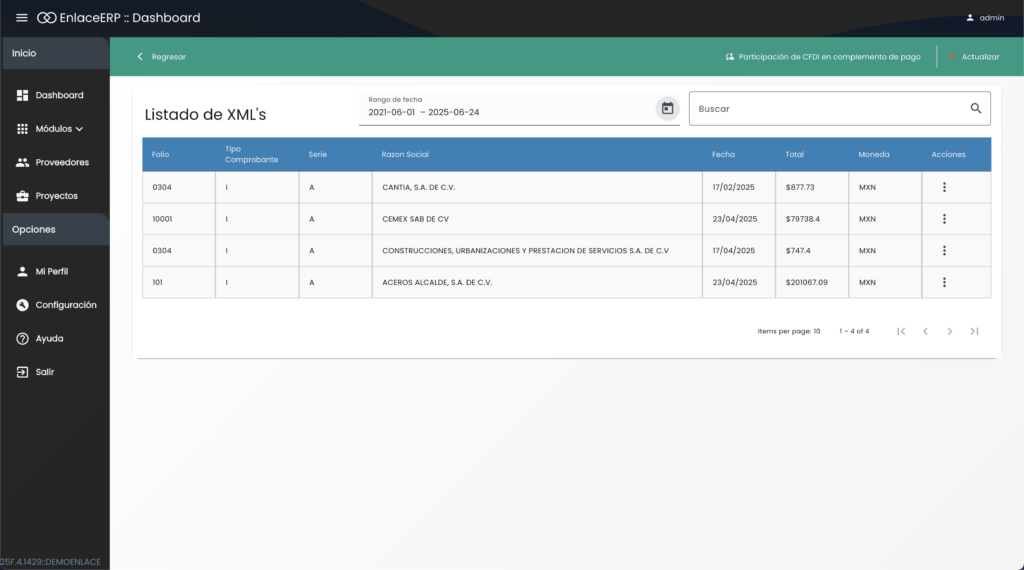Sort by the Fecha column header
The height and width of the screenshot is (570, 1024).
[723, 155]
